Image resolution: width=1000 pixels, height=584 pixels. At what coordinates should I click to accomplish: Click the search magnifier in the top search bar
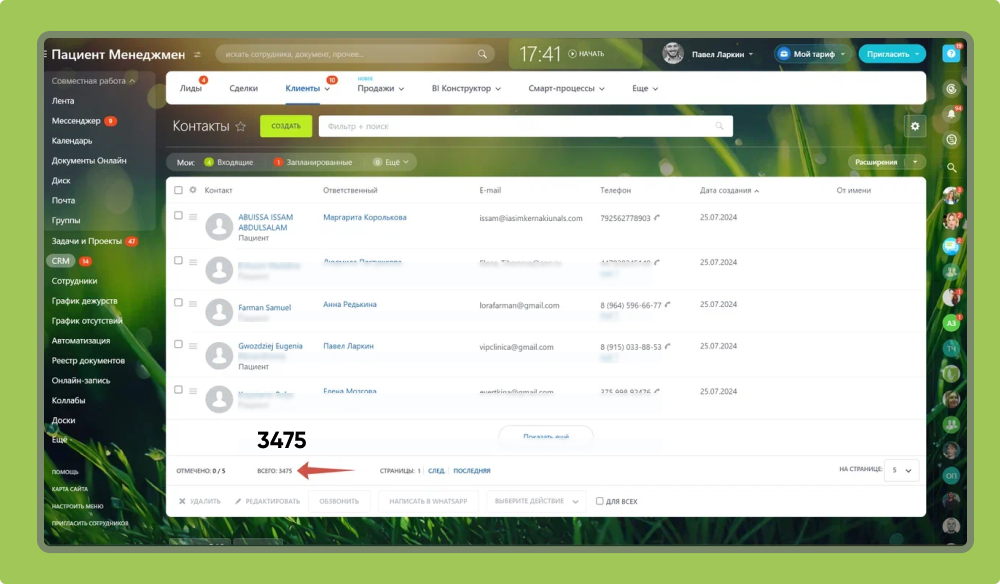[482, 54]
